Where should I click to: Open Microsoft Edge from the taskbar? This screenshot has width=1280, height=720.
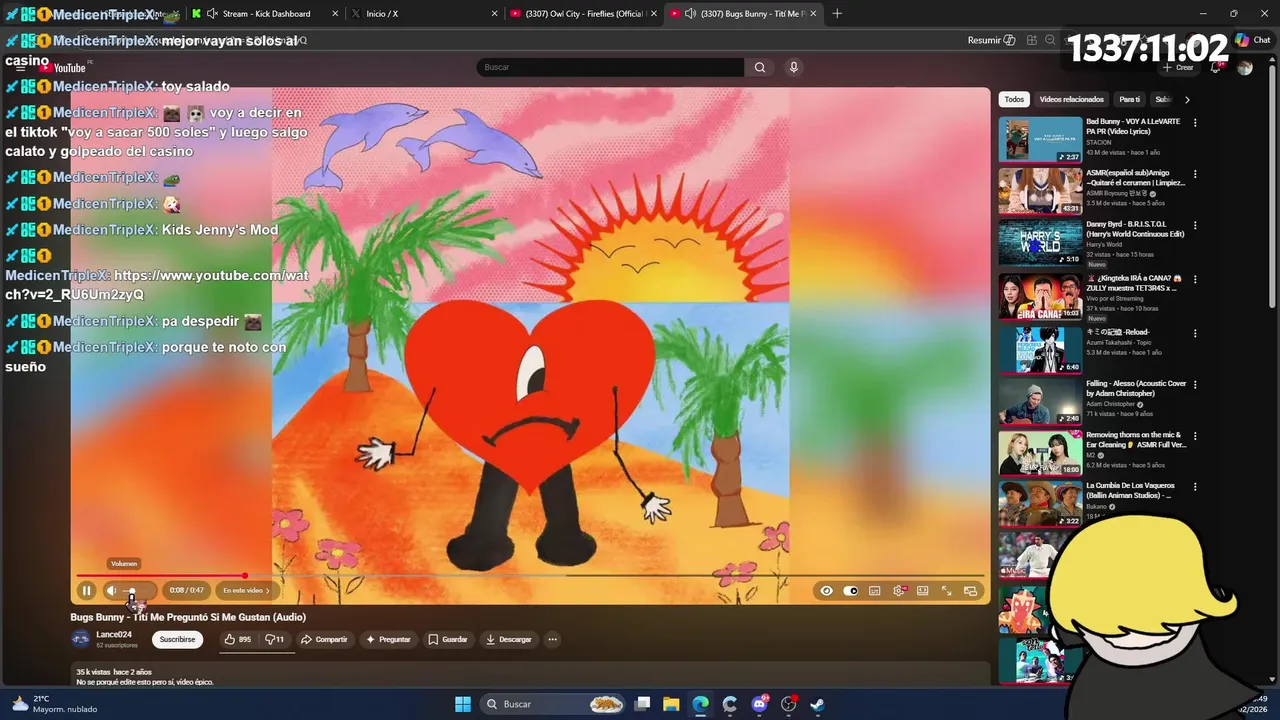tap(700, 704)
